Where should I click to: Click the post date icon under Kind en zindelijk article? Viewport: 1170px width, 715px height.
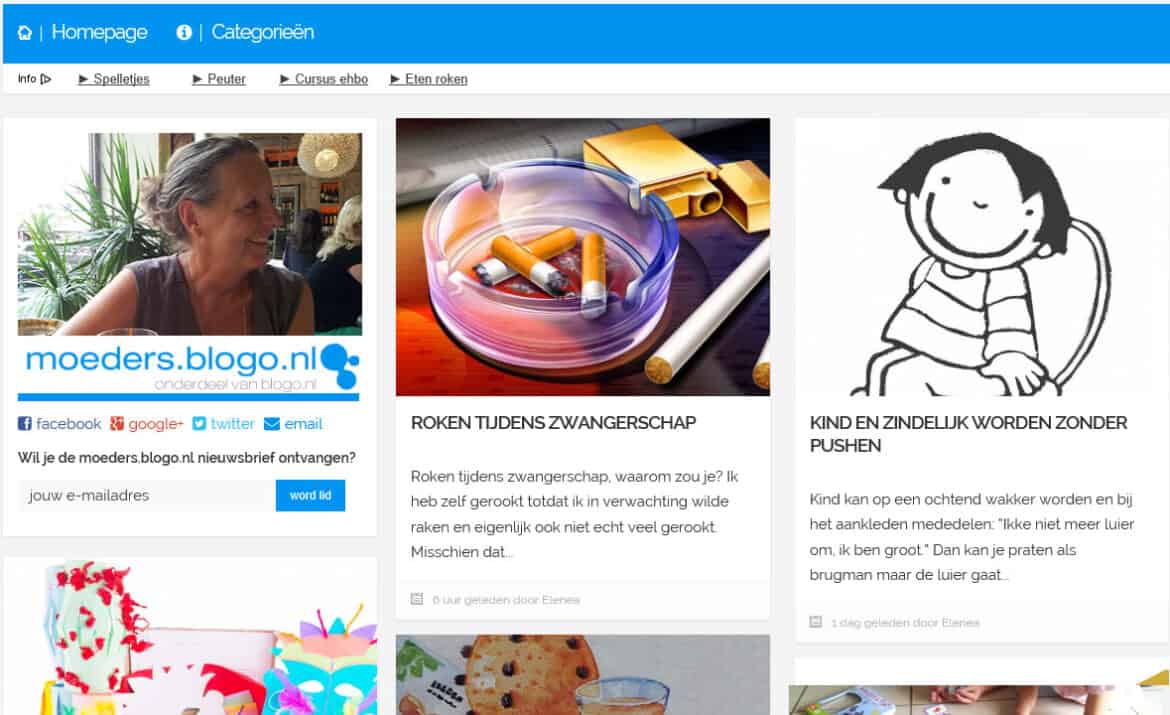coord(816,622)
